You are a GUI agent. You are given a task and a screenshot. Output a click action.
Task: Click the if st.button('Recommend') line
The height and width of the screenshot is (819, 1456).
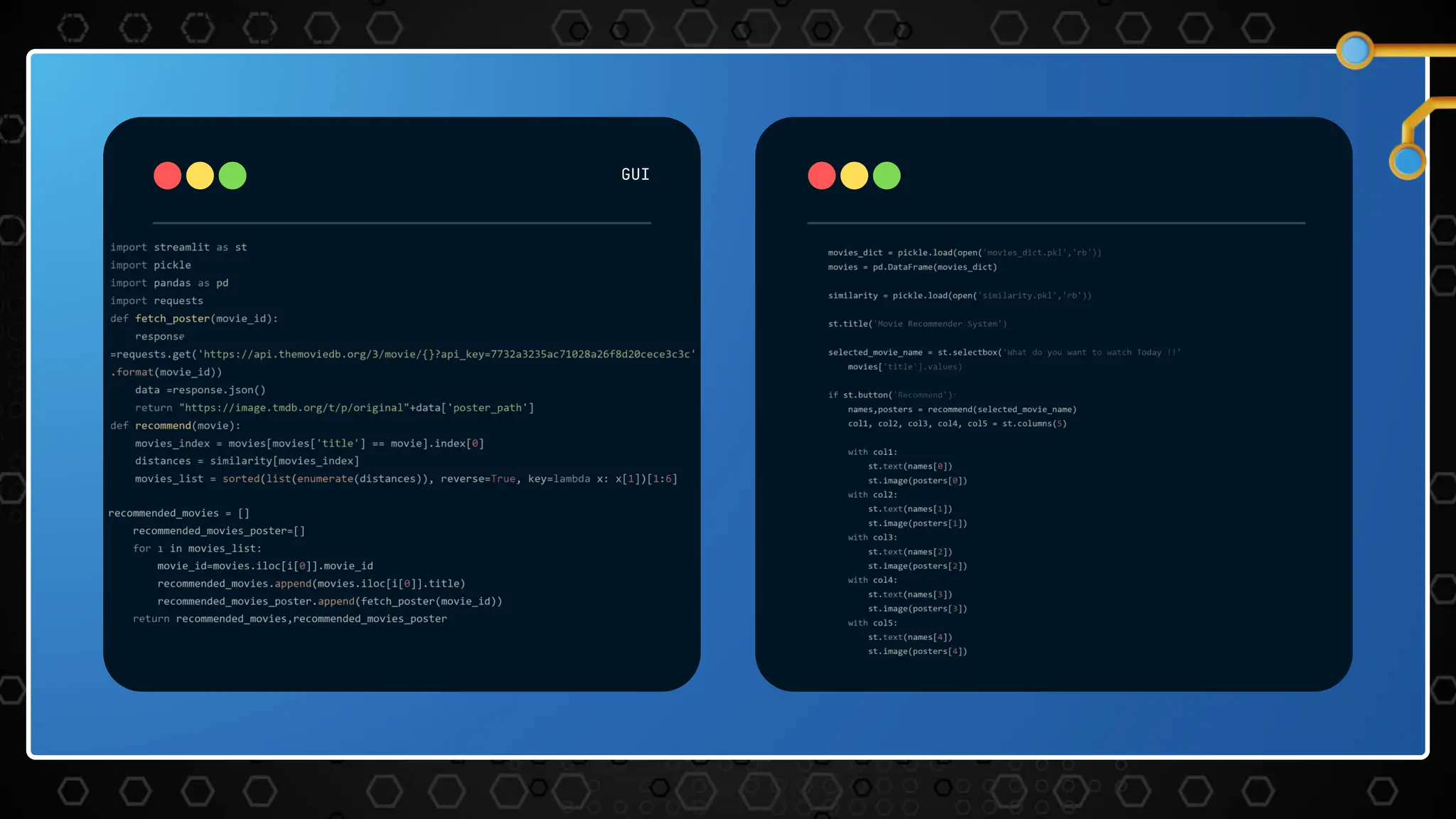click(x=892, y=395)
